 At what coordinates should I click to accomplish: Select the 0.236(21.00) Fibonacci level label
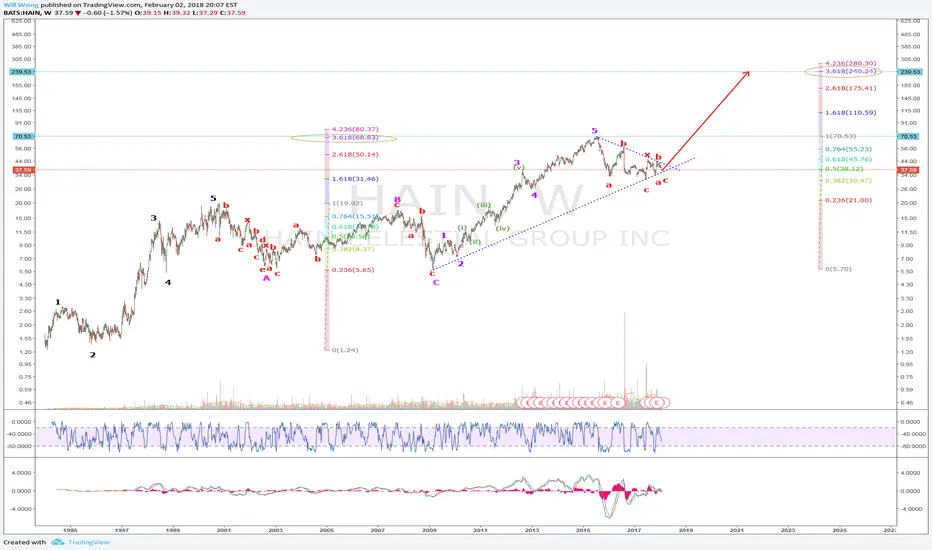(848, 200)
